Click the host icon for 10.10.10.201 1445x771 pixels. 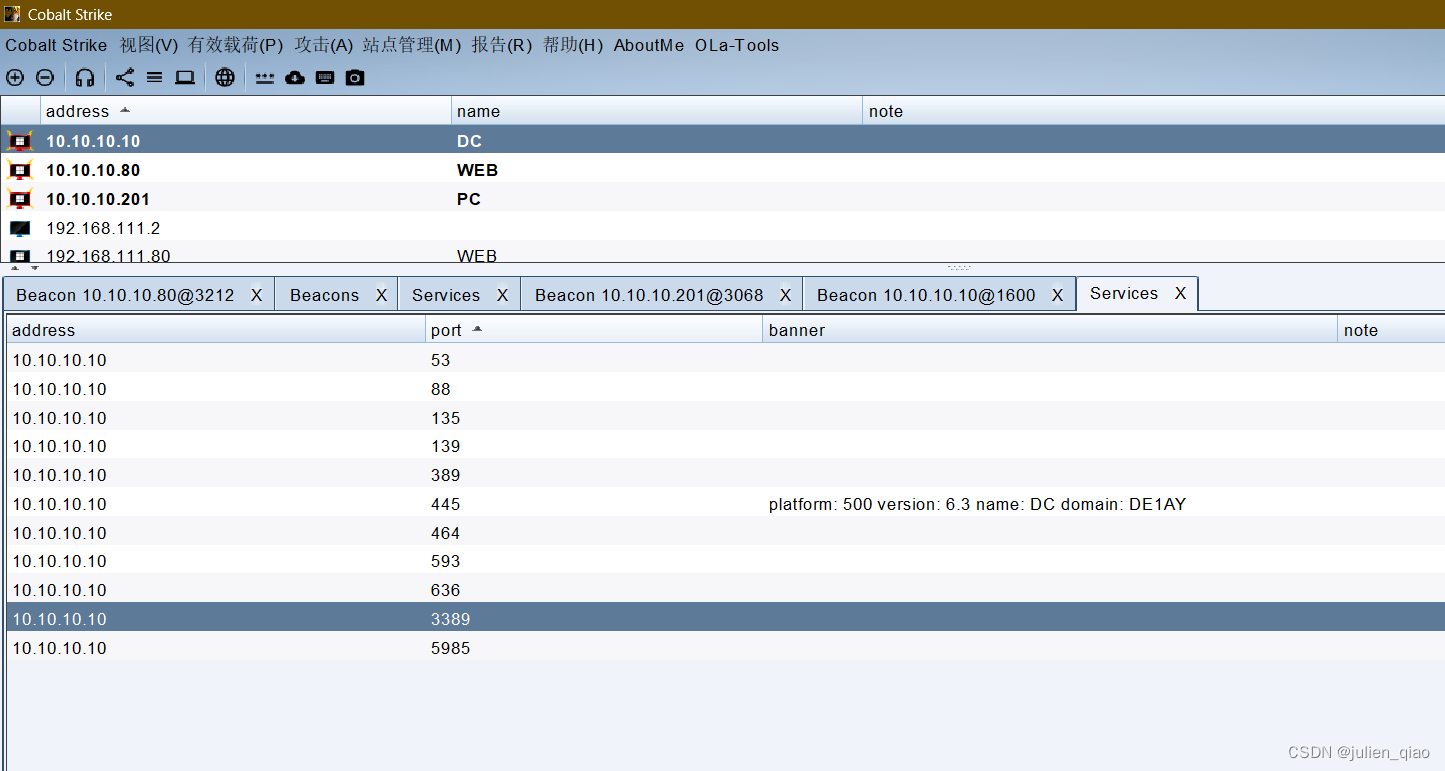(x=20, y=199)
